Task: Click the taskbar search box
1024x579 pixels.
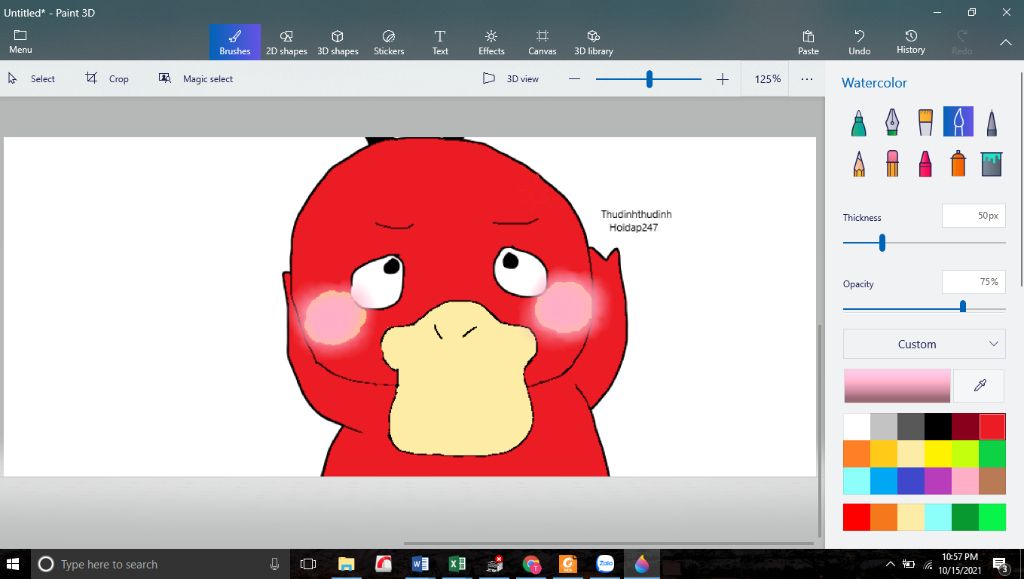Action: [x=161, y=564]
